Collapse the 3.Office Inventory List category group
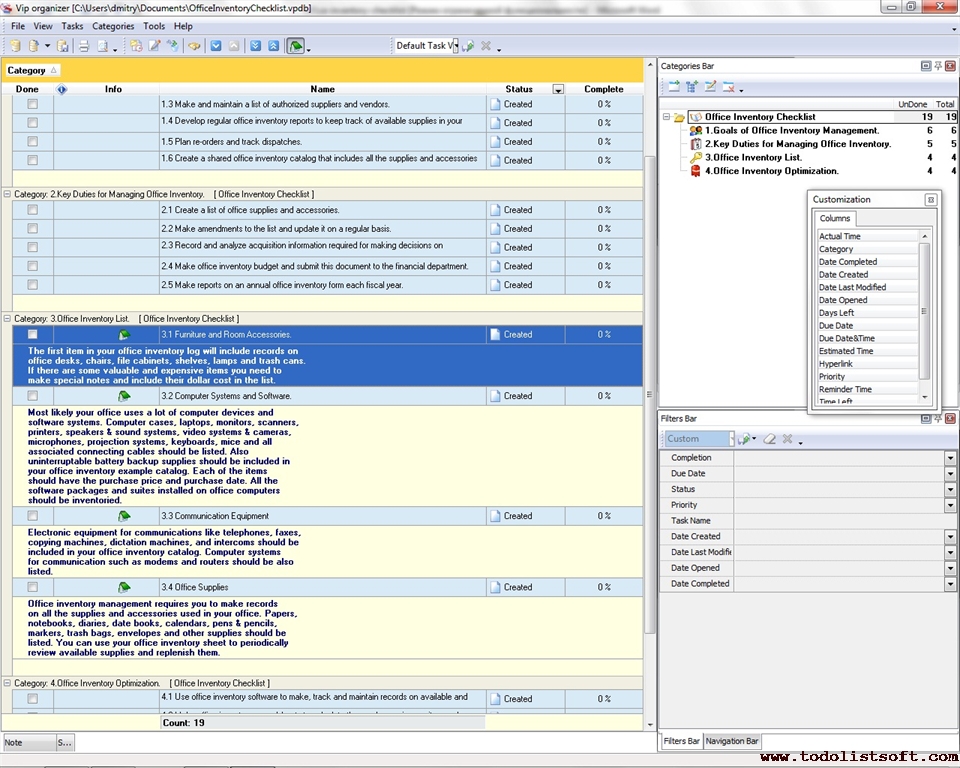 (8, 319)
